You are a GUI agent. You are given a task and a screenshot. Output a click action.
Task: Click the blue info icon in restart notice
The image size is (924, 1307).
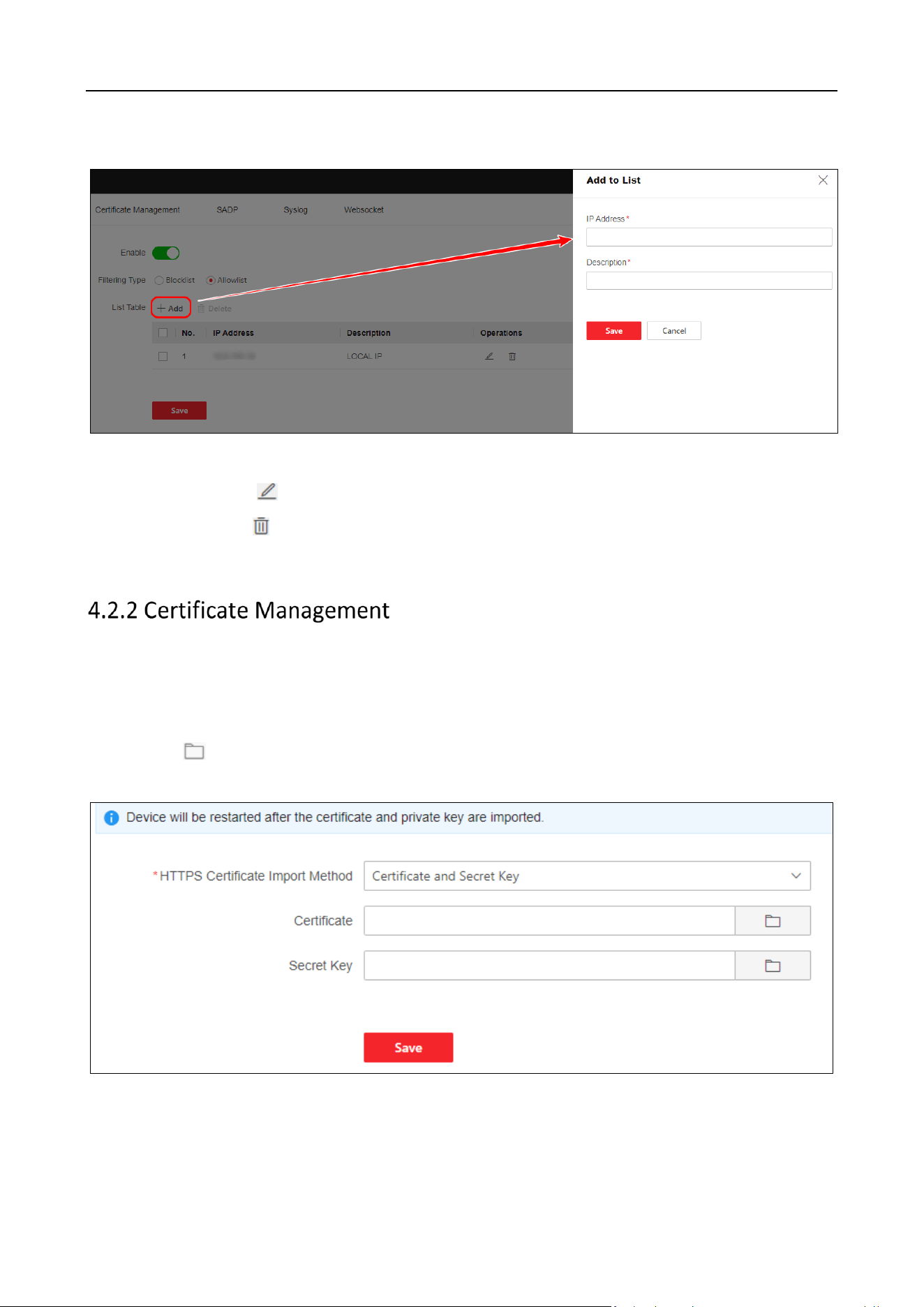pyautogui.click(x=112, y=818)
